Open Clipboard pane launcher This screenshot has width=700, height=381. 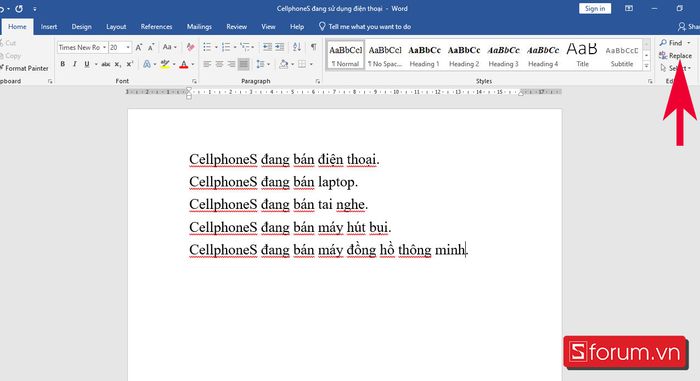coord(50,81)
